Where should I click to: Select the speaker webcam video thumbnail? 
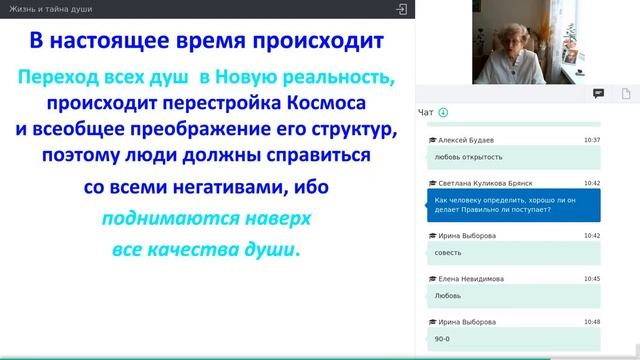[529, 42]
